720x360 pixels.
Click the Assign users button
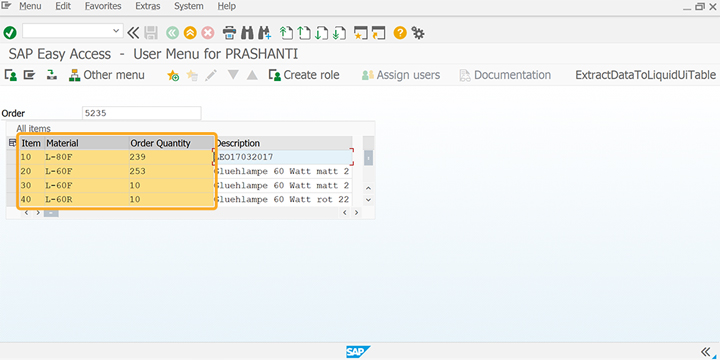click(x=401, y=75)
